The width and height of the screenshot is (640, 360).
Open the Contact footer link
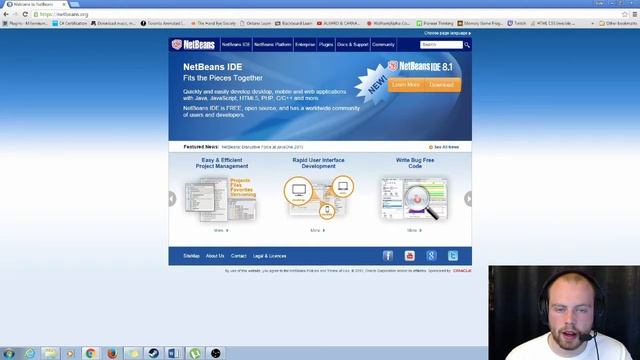click(238, 256)
